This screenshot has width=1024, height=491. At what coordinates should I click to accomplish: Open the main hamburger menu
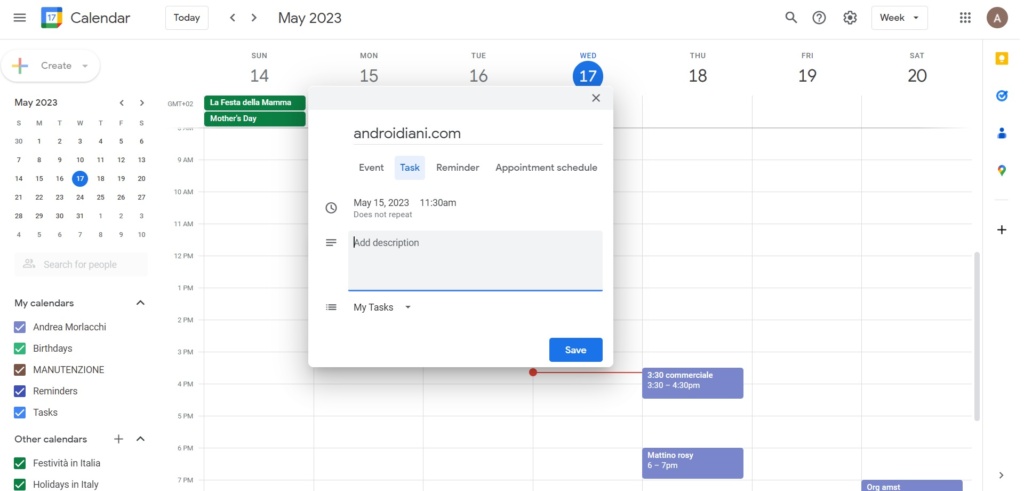(20, 18)
